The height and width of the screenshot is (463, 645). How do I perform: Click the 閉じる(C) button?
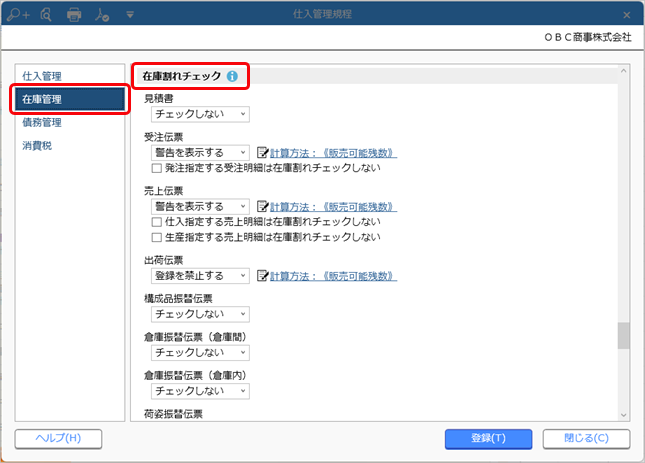tap(586, 438)
